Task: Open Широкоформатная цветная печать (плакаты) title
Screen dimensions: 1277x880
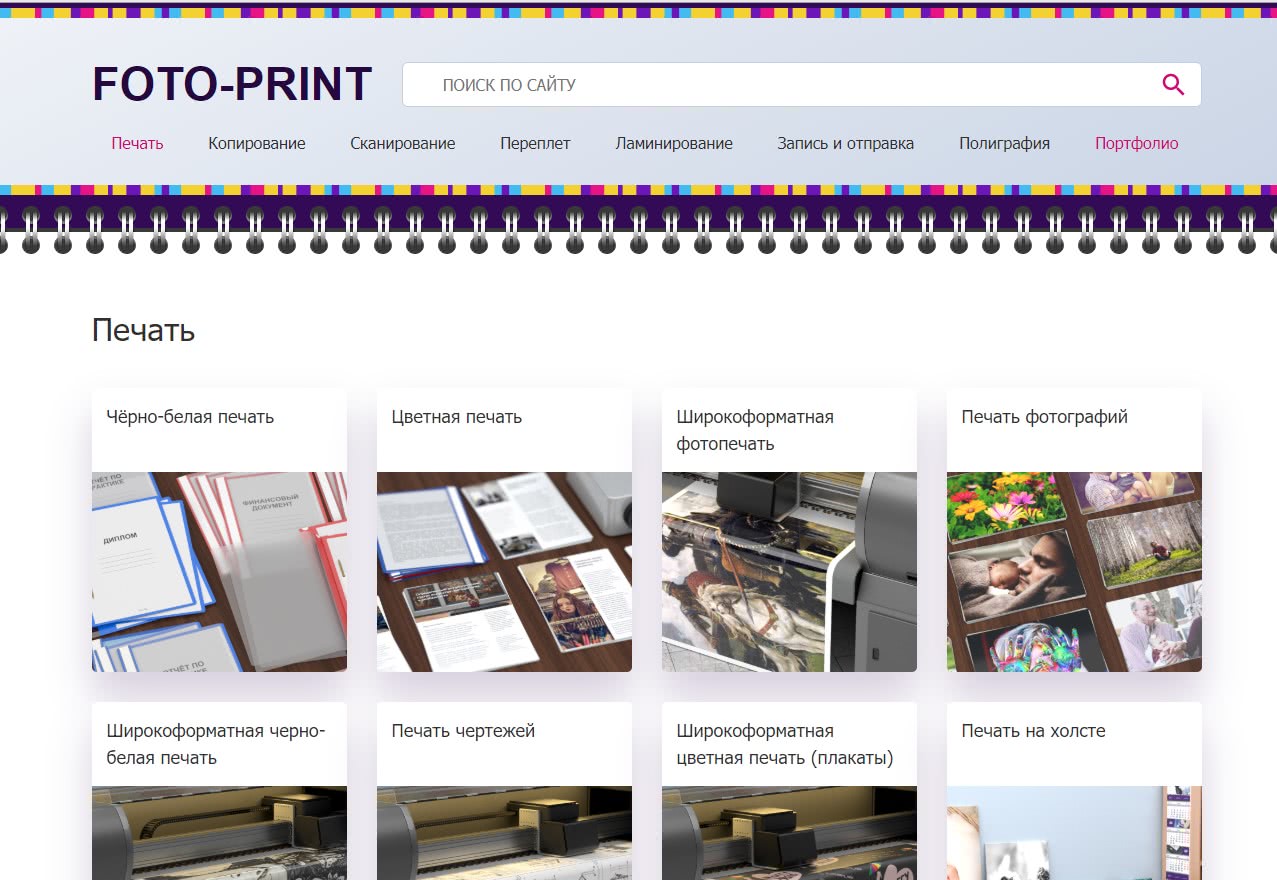Action: click(x=785, y=744)
